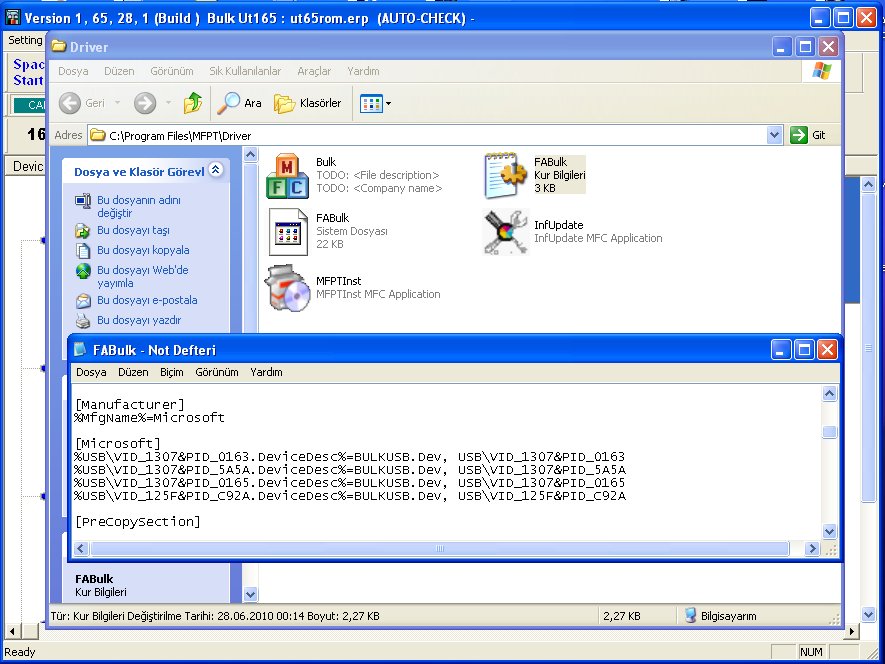The height and width of the screenshot is (664, 885).
Task: Click the Windows flag logo in Driver window
Action: point(821,71)
